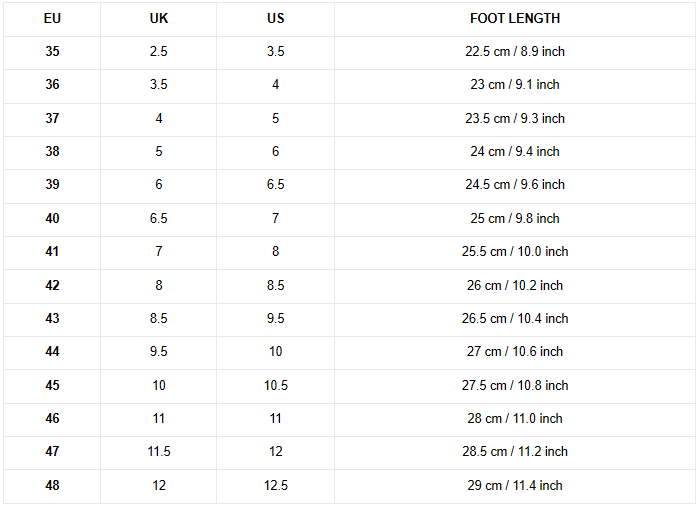Screen dimensions: 698x506
Task: Select EU size 35 cell
Action: pos(52,52)
